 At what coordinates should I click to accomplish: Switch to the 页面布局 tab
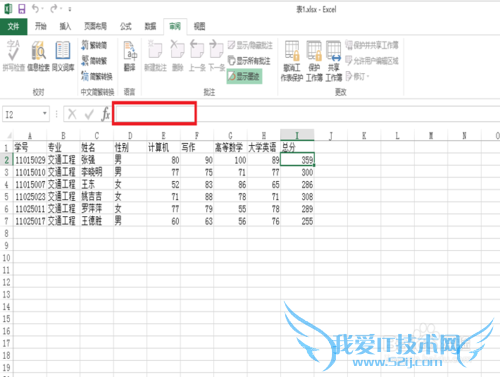[x=95, y=26]
